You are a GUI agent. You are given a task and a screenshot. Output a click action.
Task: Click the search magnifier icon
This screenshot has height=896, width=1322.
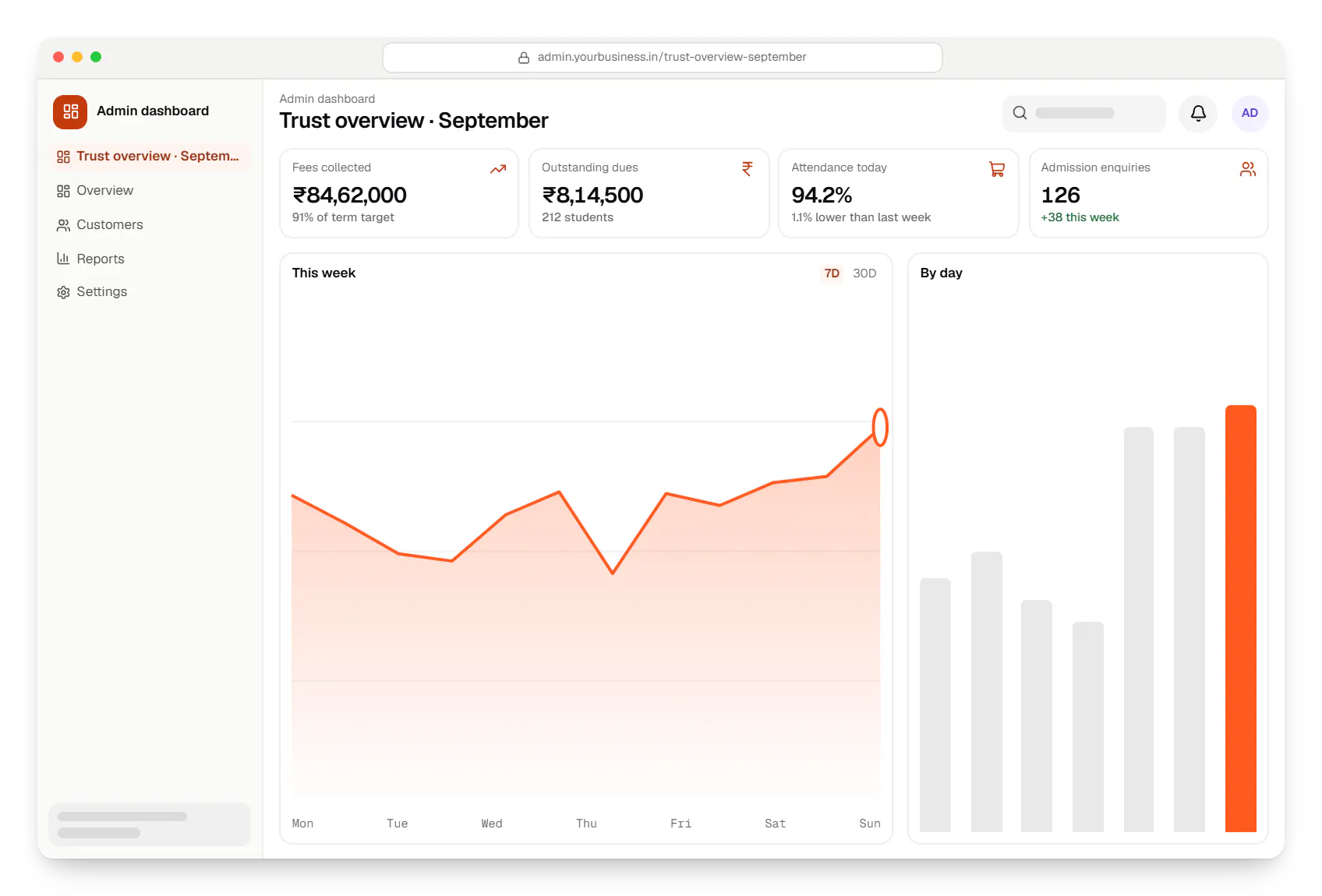tap(1020, 113)
